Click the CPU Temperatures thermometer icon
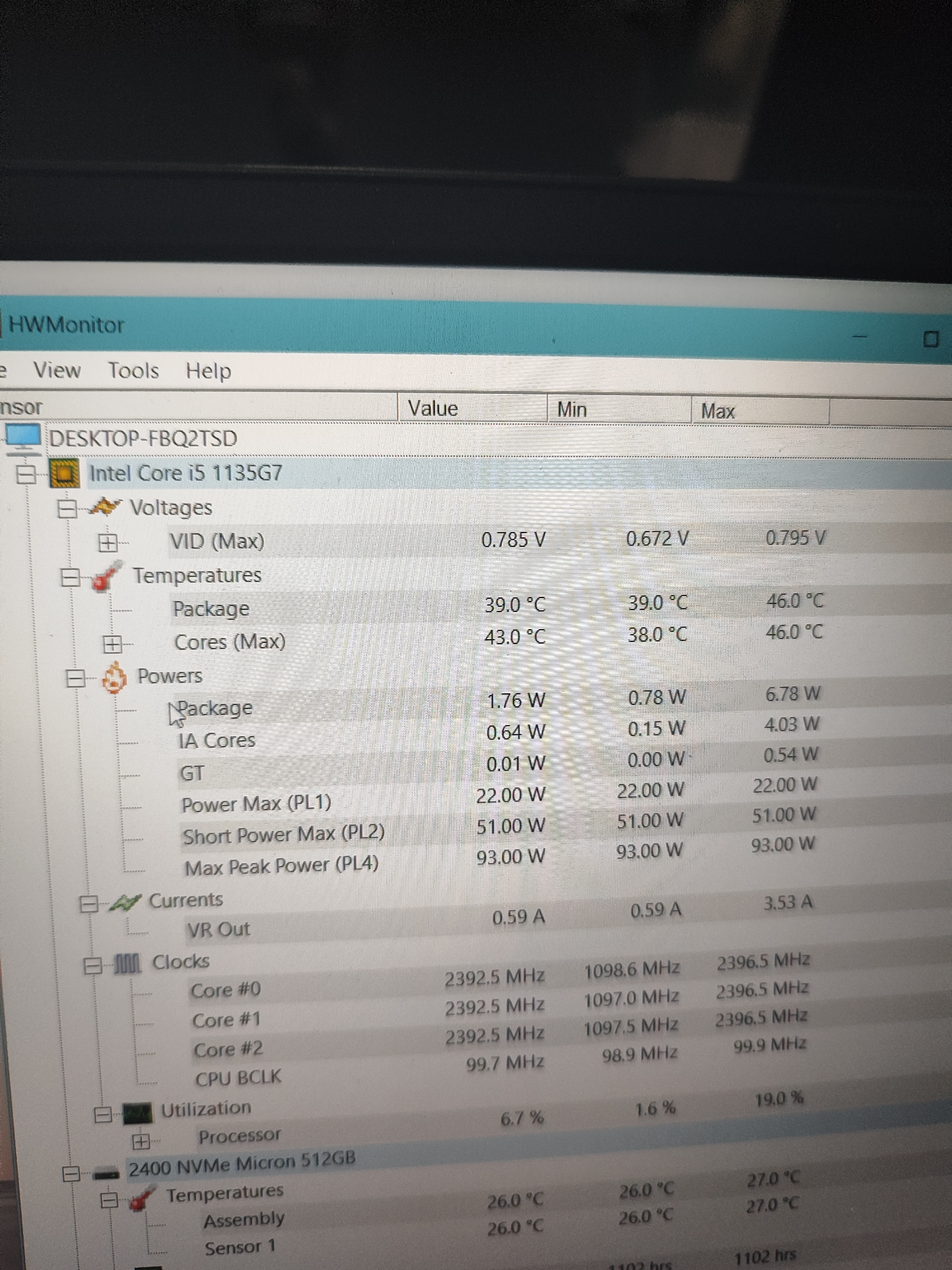 107,575
